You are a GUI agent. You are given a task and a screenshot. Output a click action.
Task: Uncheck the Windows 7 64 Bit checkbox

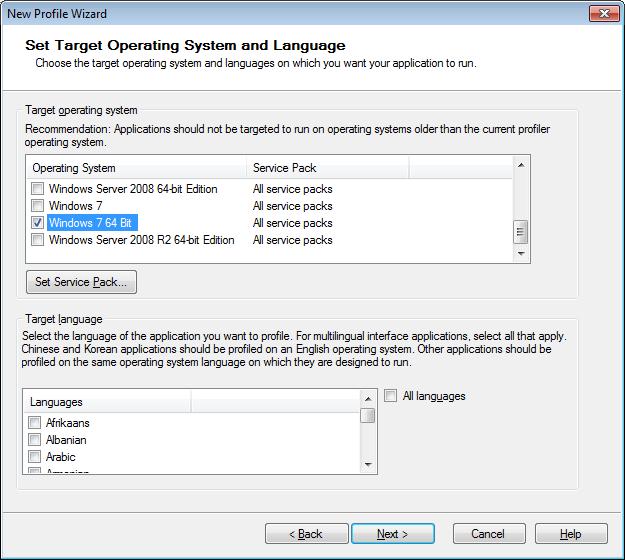37,223
